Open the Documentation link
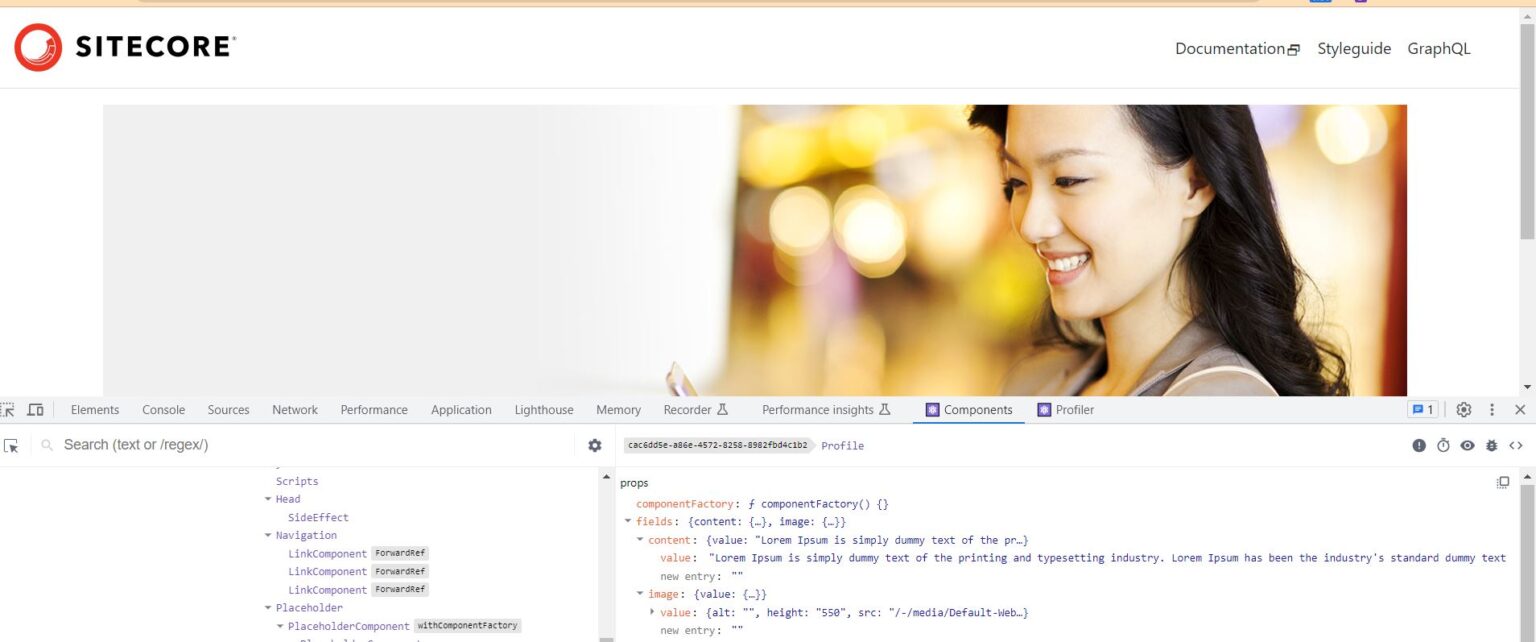Image resolution: width=1536 pixels, height=642 pixels. pyautogui.click(x=1231, y=48)
